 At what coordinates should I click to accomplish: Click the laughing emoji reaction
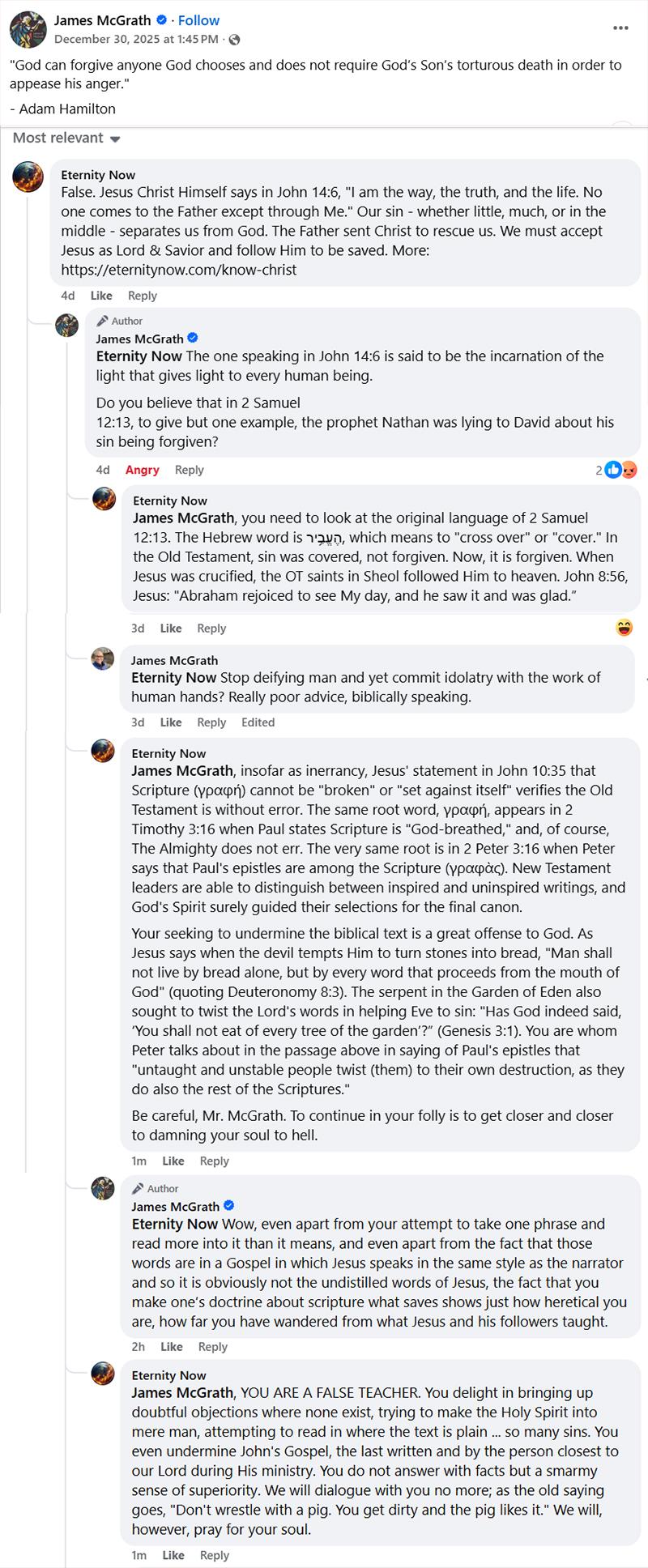[x=624, y=628]
